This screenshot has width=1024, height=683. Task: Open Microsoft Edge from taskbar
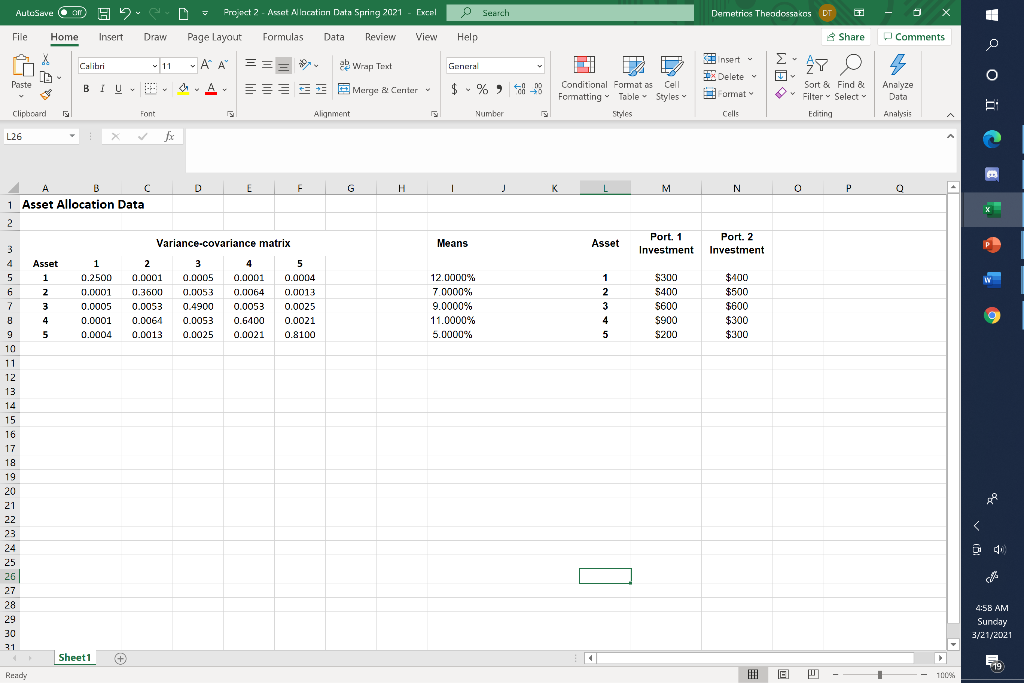[992, 138]
